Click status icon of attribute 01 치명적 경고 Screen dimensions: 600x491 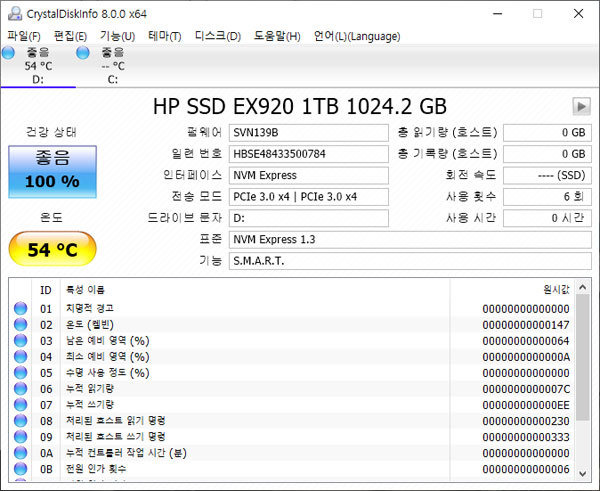click(21, 308)
